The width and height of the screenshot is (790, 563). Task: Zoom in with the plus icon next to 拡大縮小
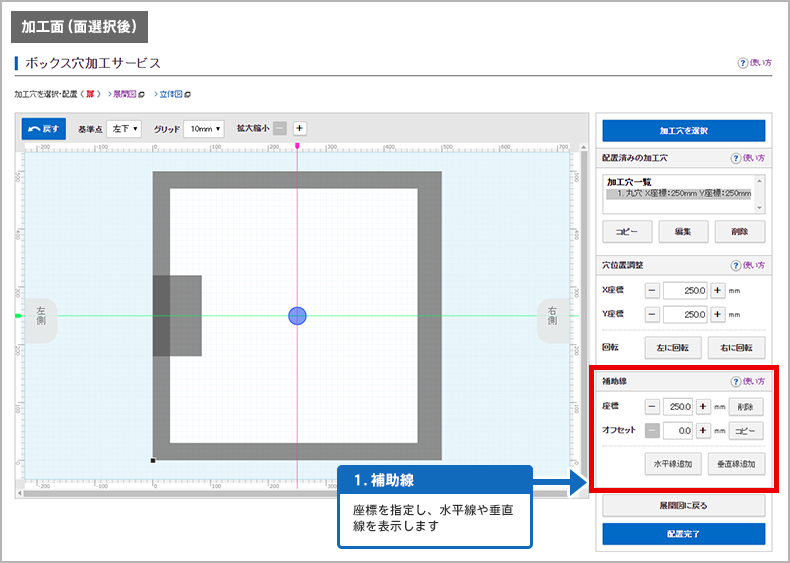[x=299, y=129]
